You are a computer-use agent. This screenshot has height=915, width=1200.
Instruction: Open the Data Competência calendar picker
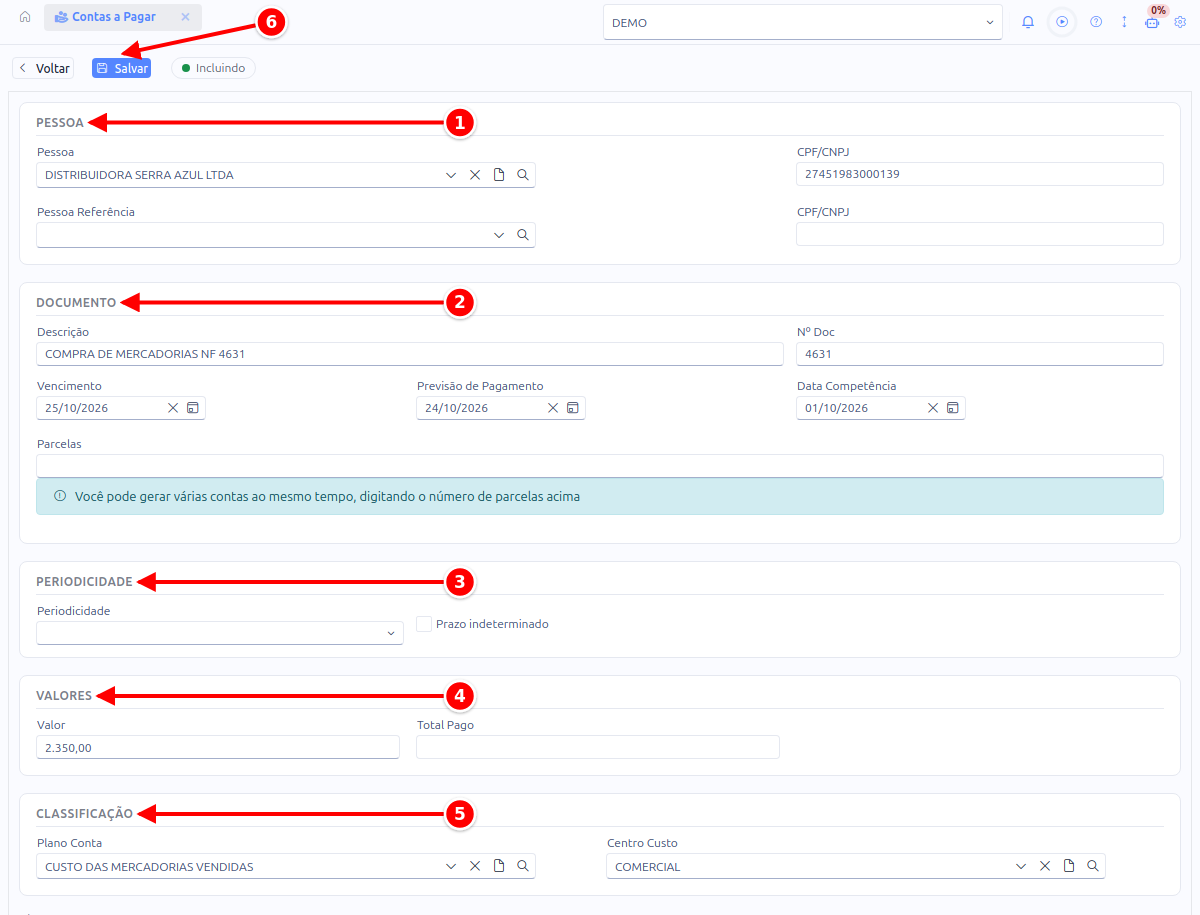(953, 408)
